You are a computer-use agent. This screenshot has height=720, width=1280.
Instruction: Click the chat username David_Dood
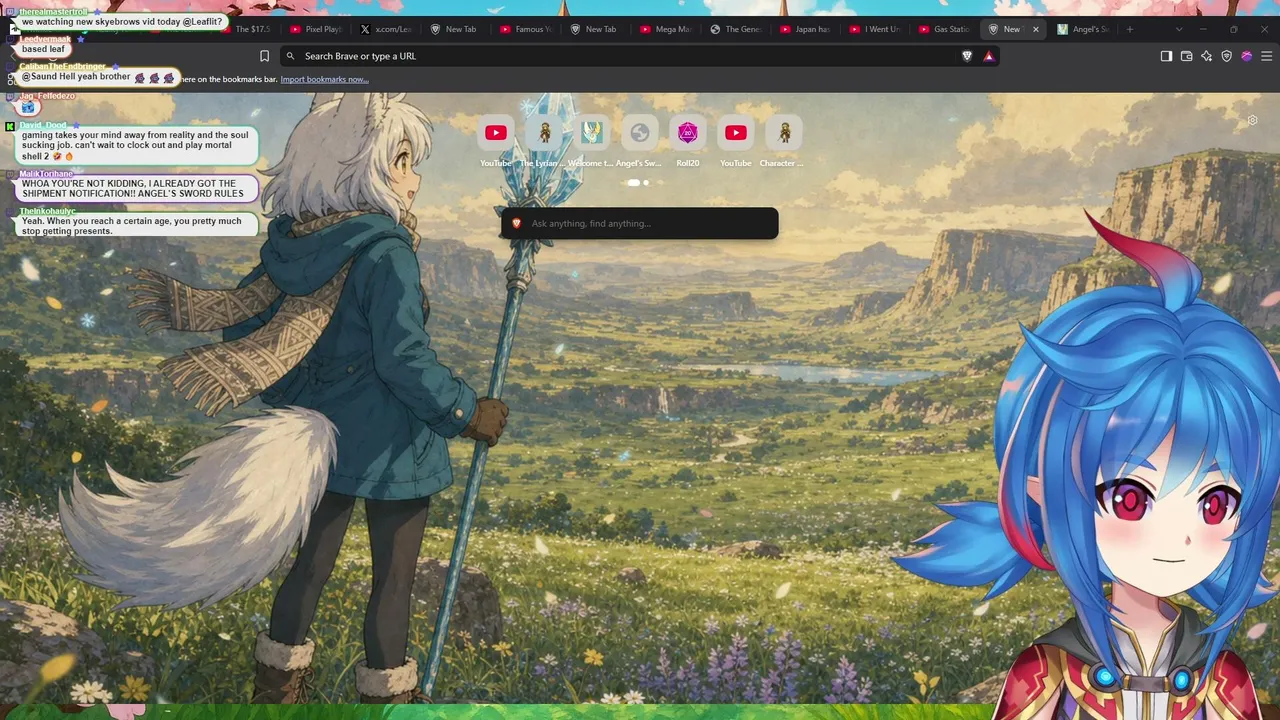tap(43, 126)
